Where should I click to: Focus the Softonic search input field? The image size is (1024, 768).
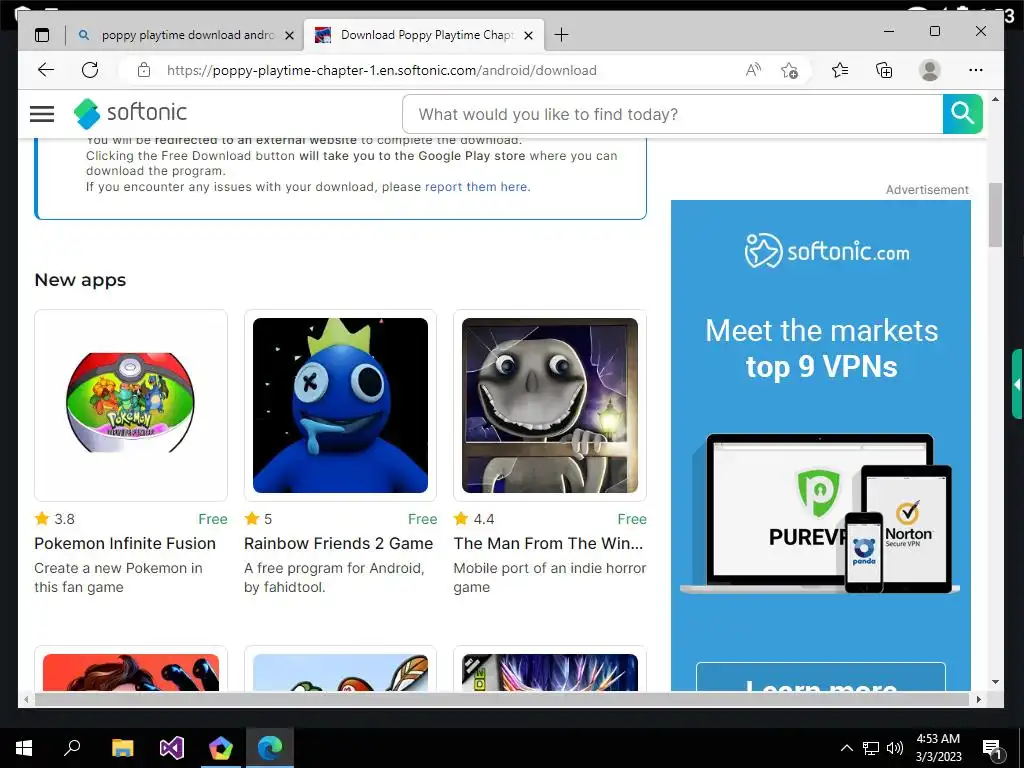coord(673,114)
